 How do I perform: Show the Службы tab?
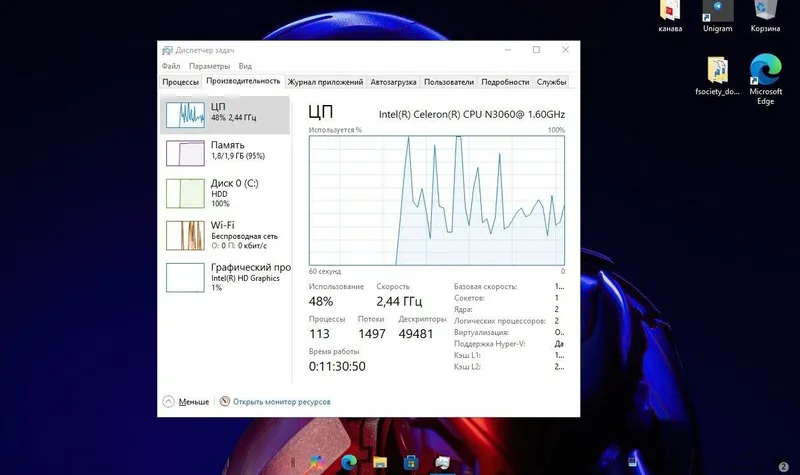point(551,82)
